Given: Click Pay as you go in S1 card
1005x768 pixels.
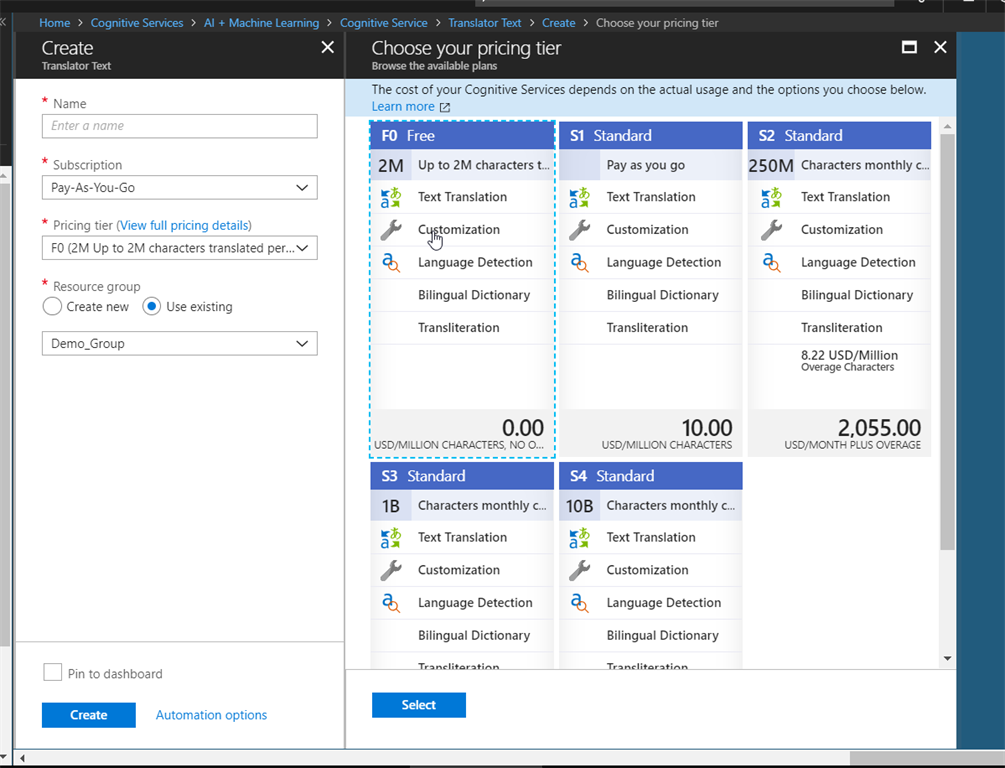Looking at the screenshot, I should [x=645, y=165].
